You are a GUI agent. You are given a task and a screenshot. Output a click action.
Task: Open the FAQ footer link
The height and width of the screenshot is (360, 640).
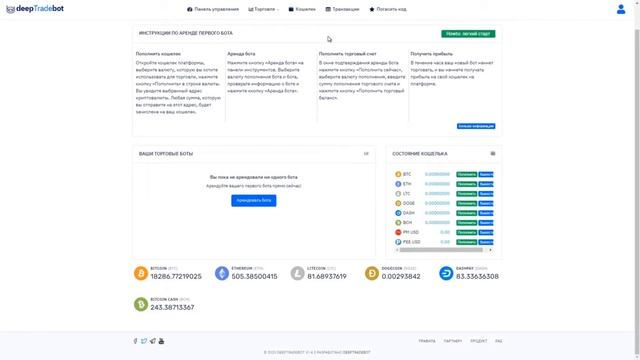498,341
